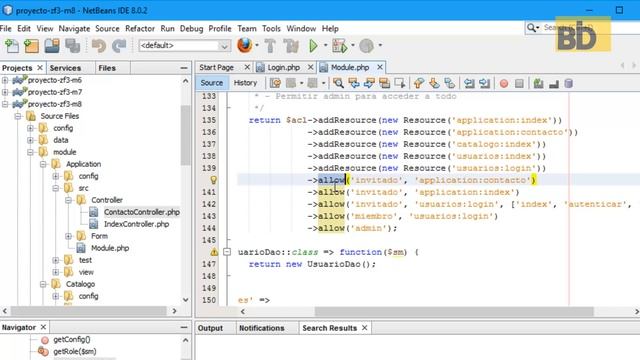Screen dimensions: 640x360
Task: Toggle Rectangular Selection icon
Action: tap(400, 83)
